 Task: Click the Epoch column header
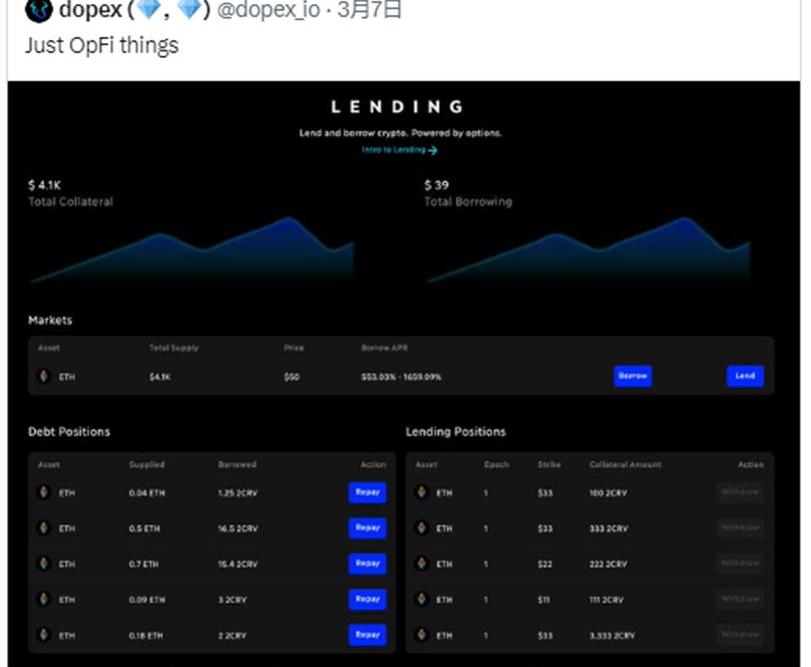click(x=497, y=464)
